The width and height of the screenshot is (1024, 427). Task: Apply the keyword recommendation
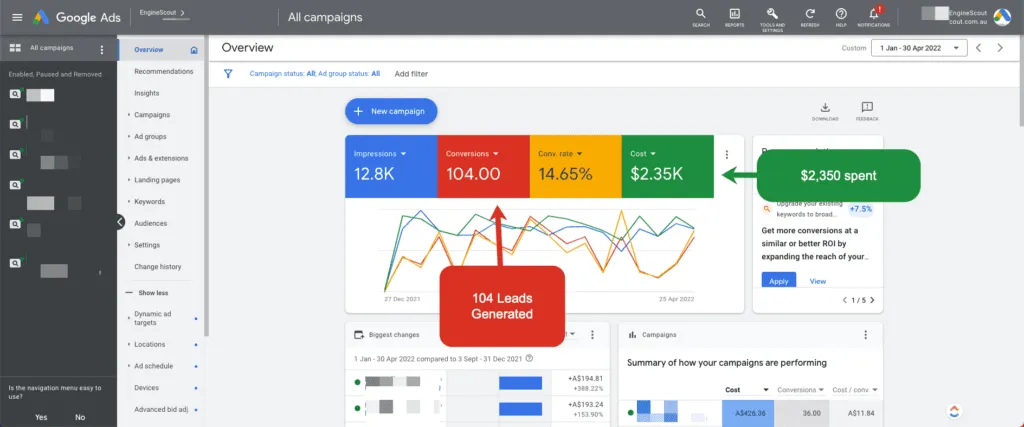[x=778, y=281]
